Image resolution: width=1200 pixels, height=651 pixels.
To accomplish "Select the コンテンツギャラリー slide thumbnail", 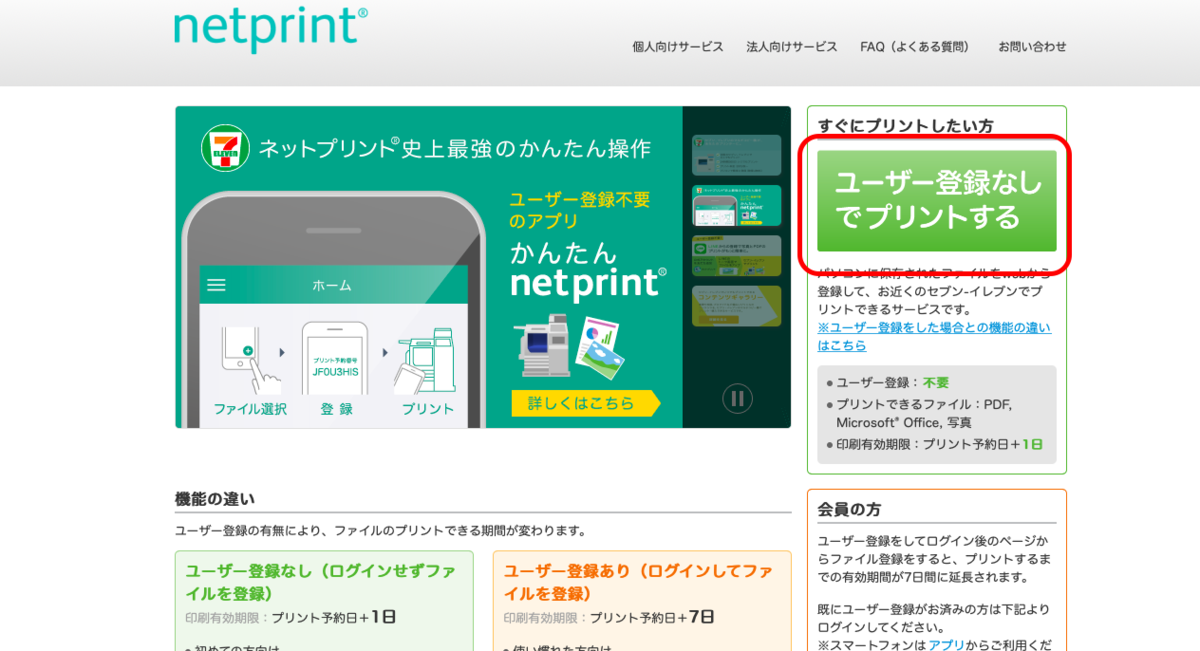I will 735,305.
